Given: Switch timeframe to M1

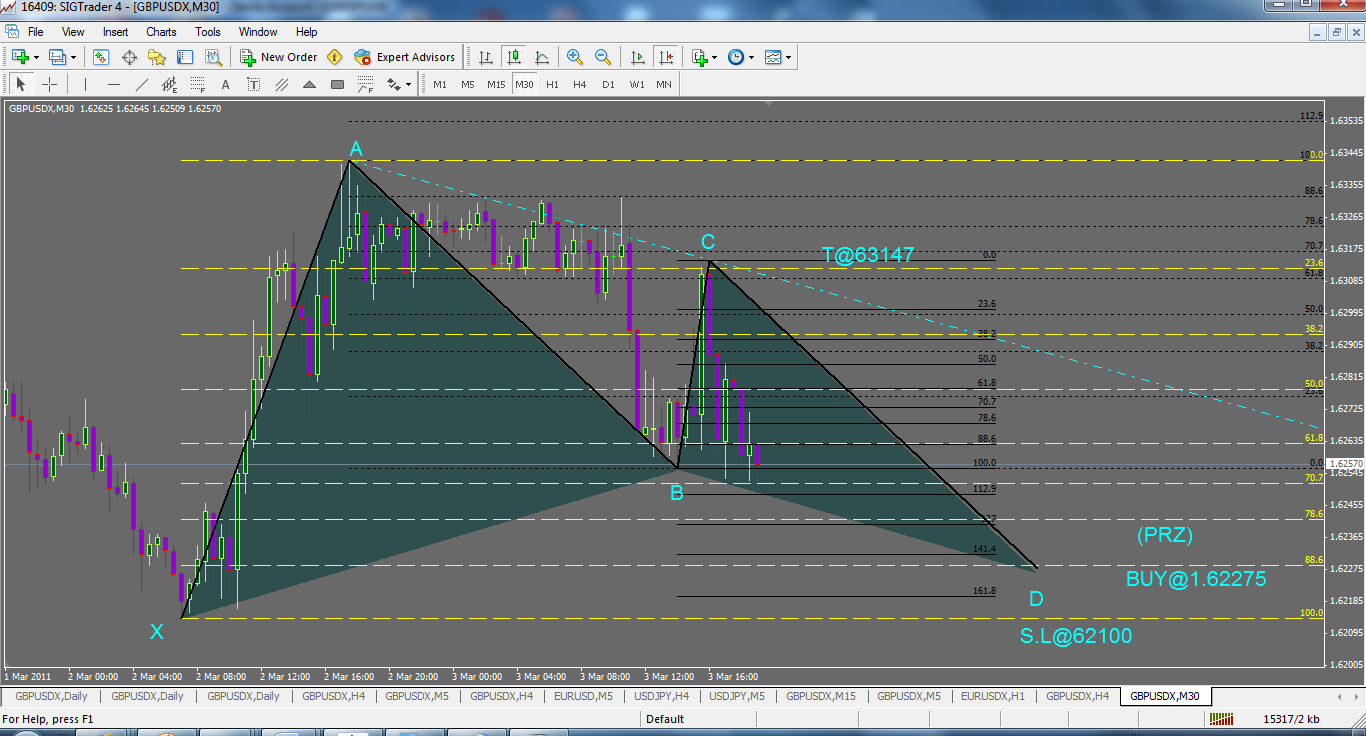Looking at the screenshot, I should (440, 84).
